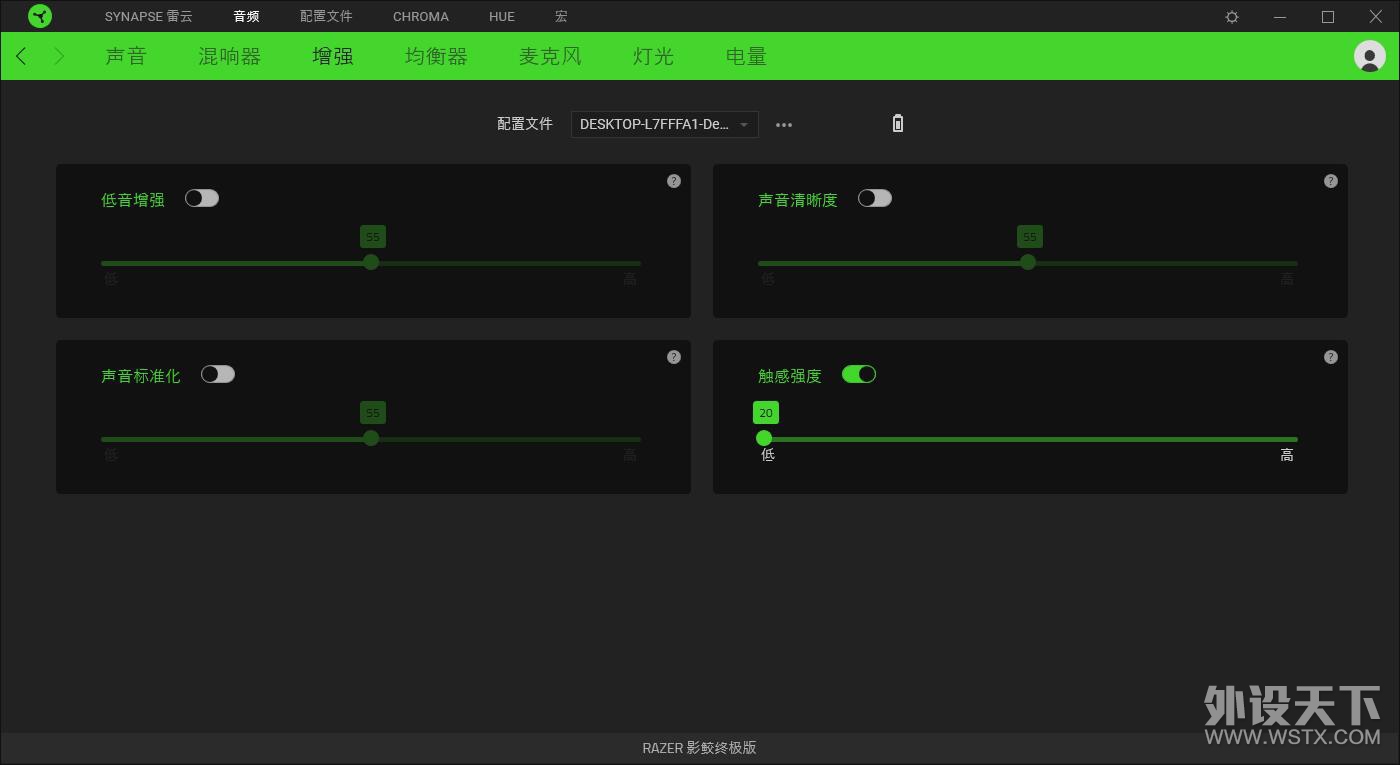Select the 增强 sub-tab

pyautogui.click(x=333, y=56)
